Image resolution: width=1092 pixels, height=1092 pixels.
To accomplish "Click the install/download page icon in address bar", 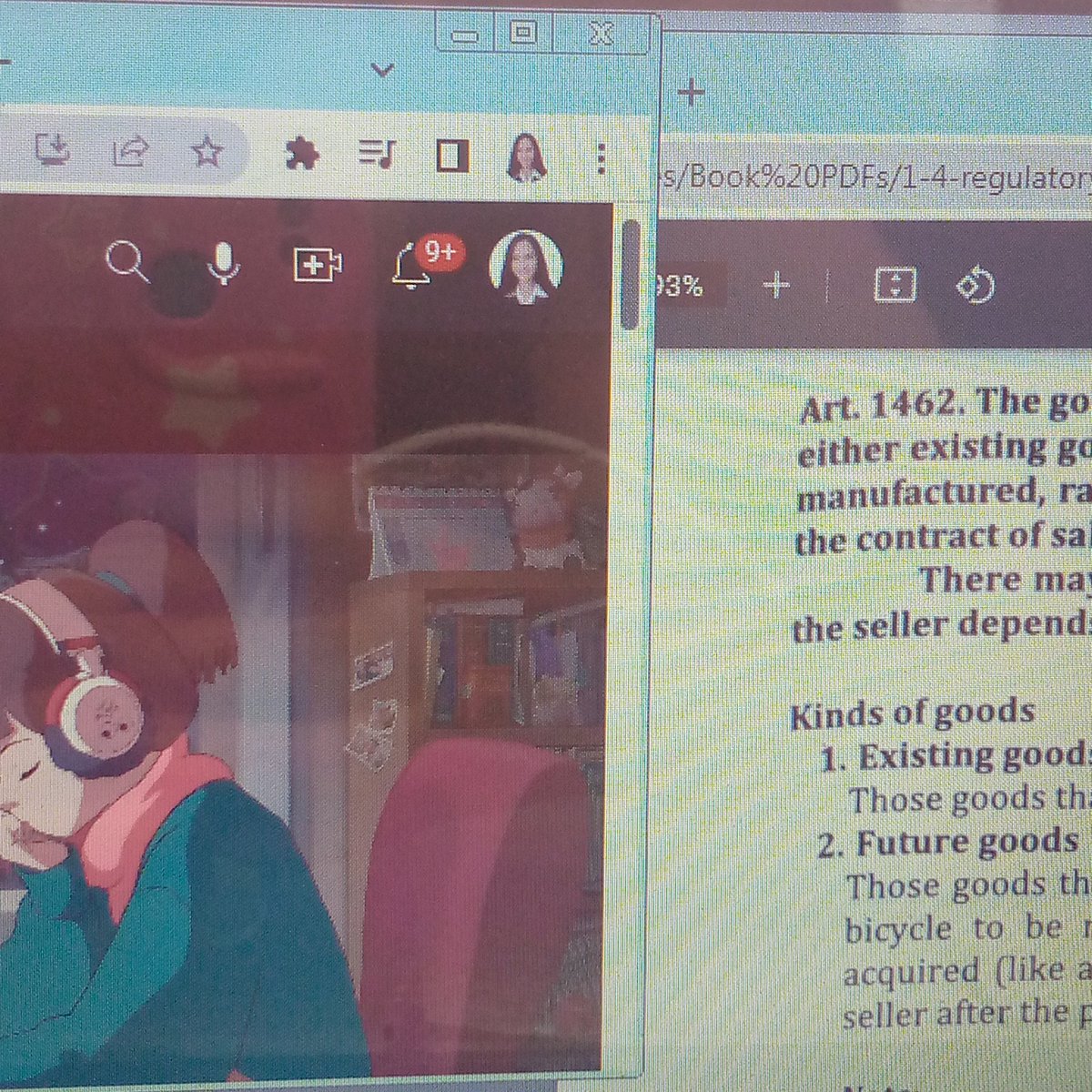I will click(53, 148).
